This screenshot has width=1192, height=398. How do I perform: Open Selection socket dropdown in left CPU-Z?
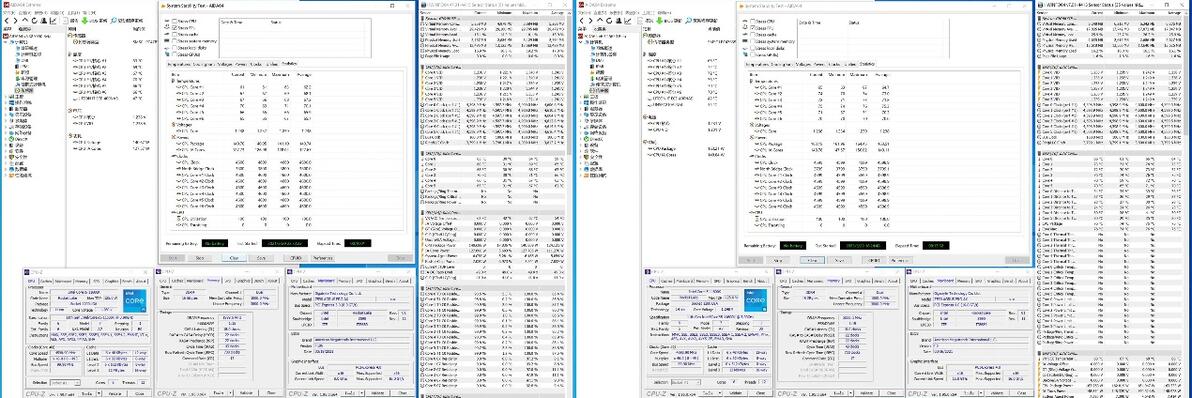click(65, 383)
